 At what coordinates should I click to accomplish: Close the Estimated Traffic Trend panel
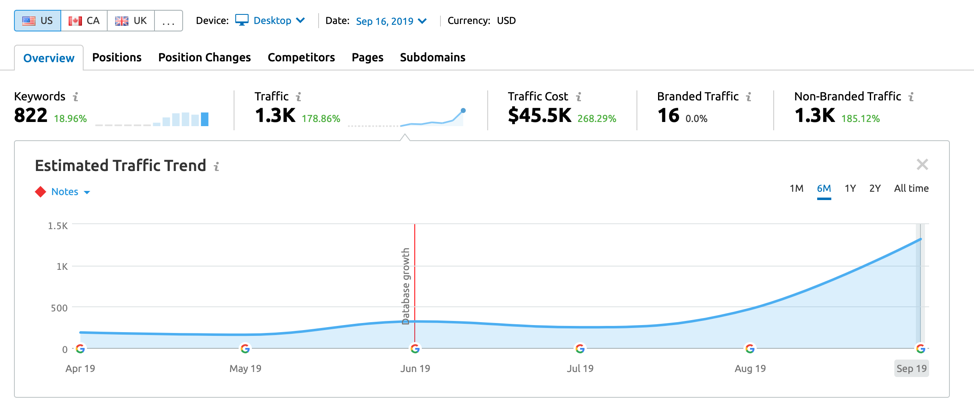[922, 165]
